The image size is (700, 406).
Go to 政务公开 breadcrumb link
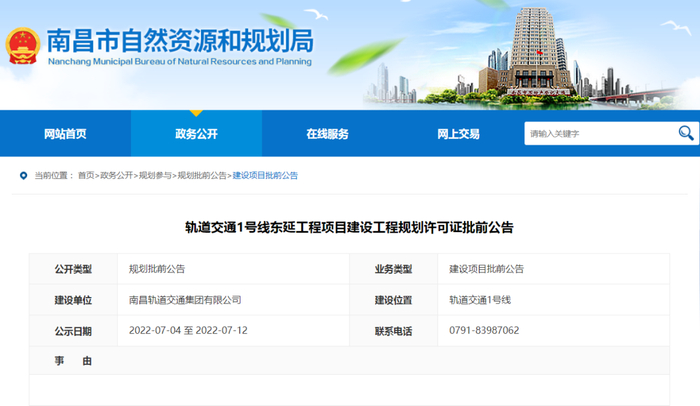[117, 176]
